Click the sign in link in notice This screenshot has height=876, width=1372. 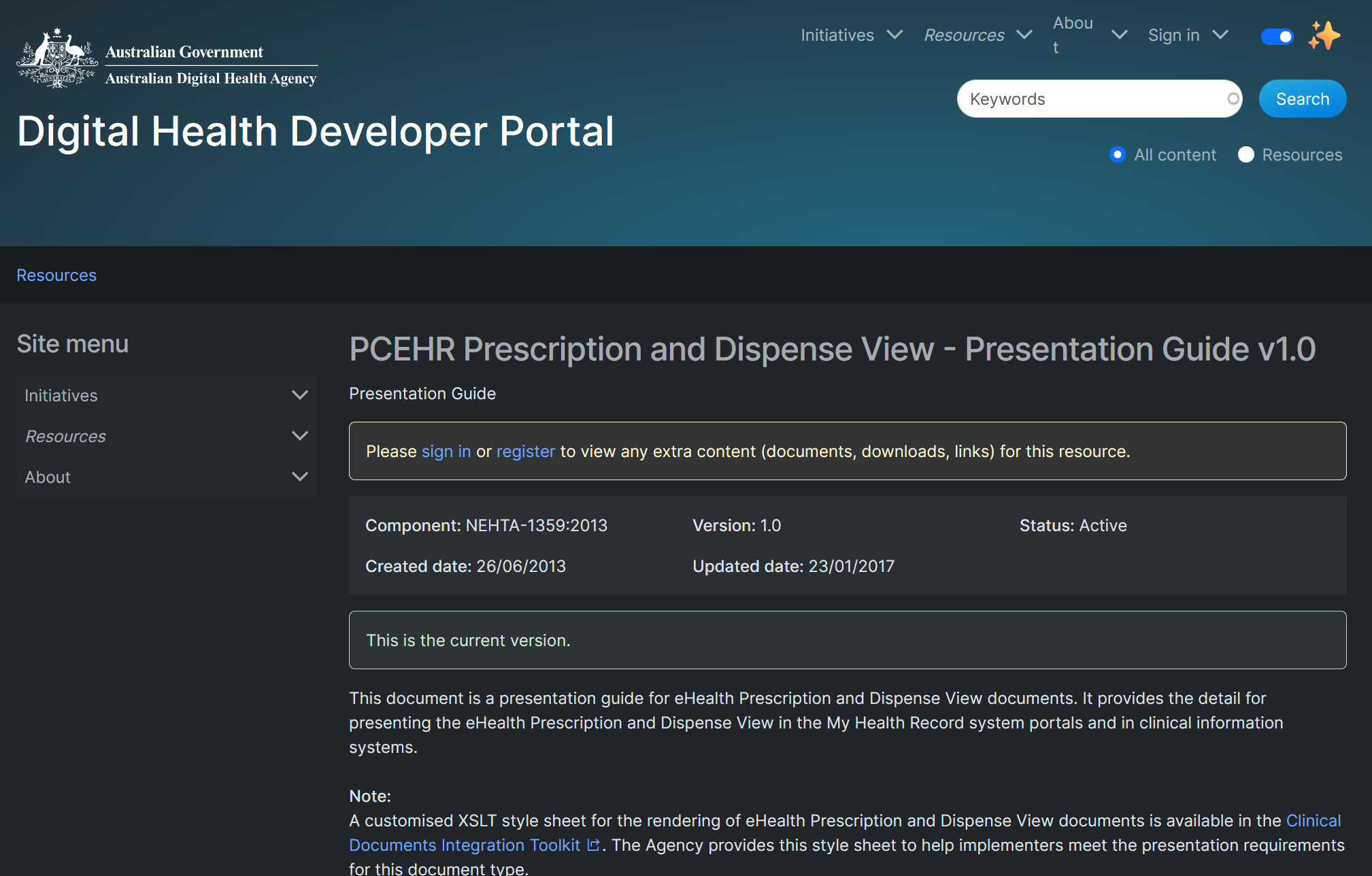[x=446, y=451]
